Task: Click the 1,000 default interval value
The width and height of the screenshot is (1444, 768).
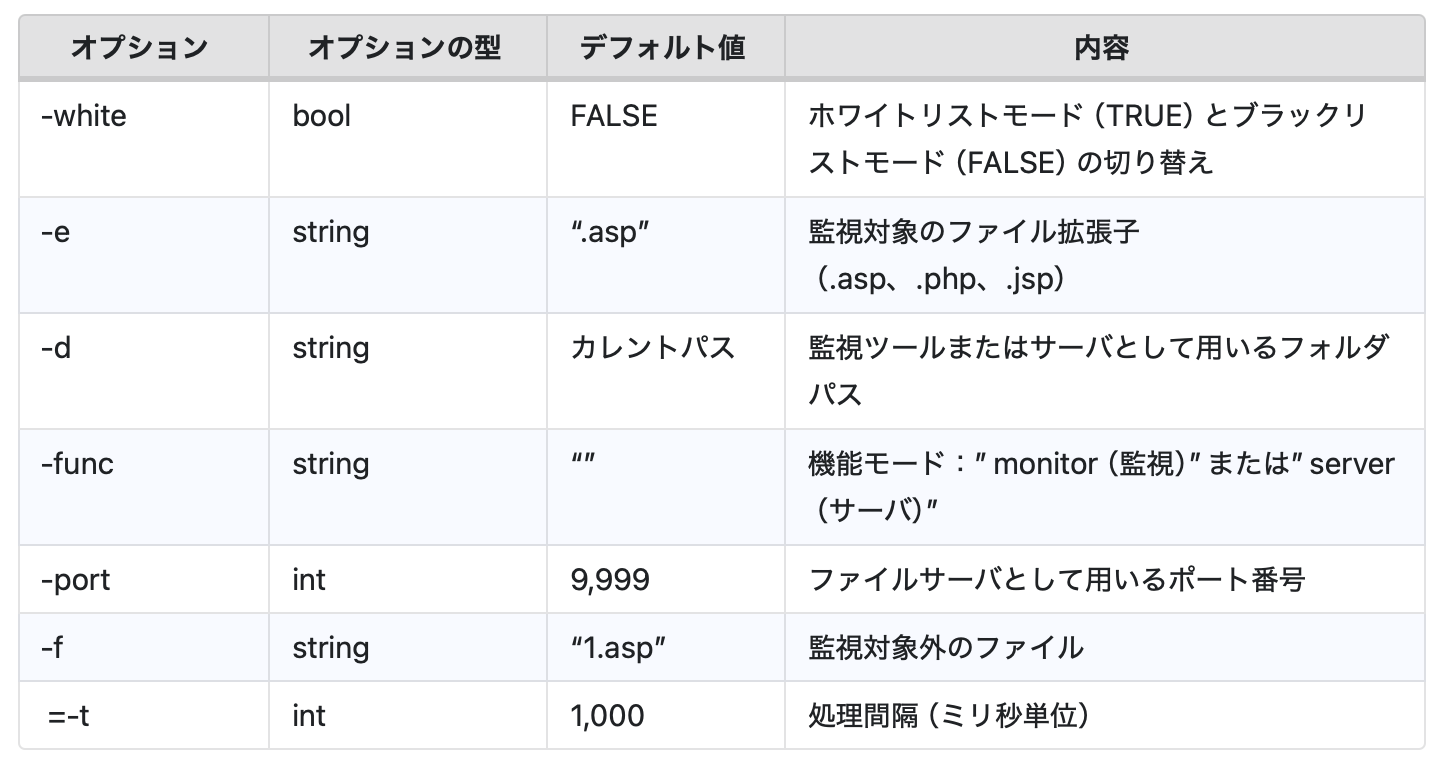Action: [607, 716]
